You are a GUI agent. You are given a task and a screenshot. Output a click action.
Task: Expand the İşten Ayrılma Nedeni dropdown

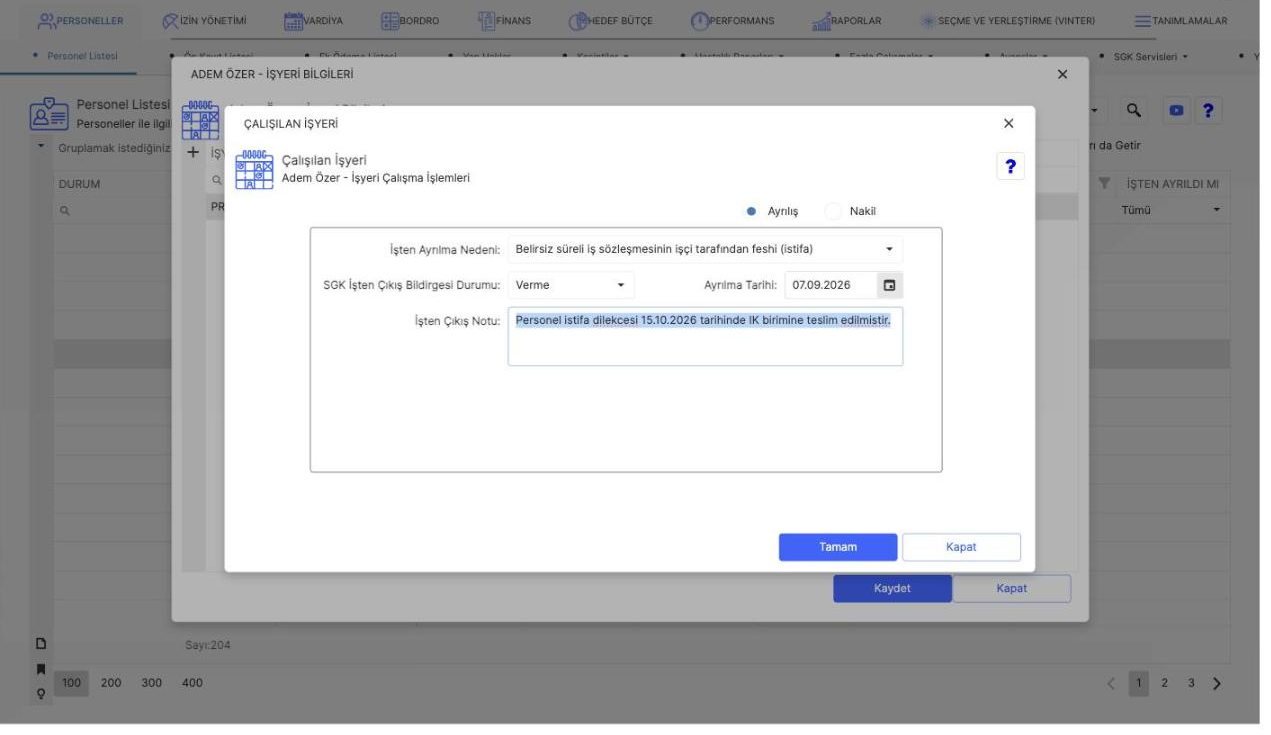pos(705,249)
